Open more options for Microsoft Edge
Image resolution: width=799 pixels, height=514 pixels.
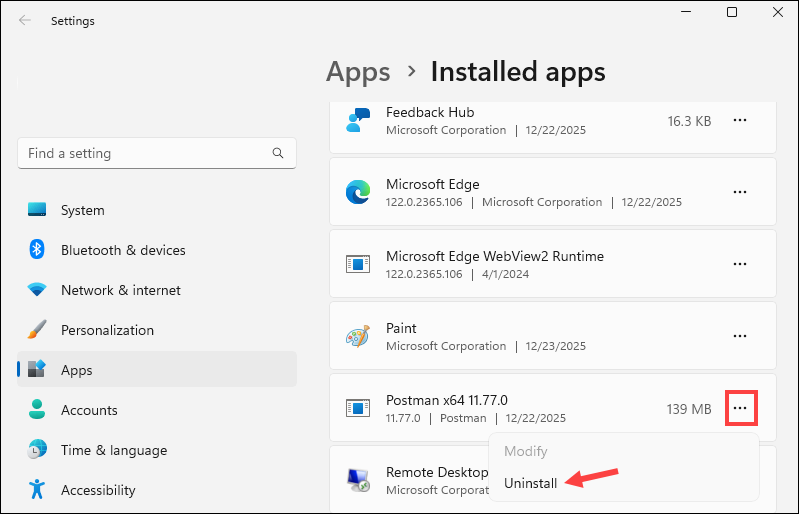tap(740, 192)
